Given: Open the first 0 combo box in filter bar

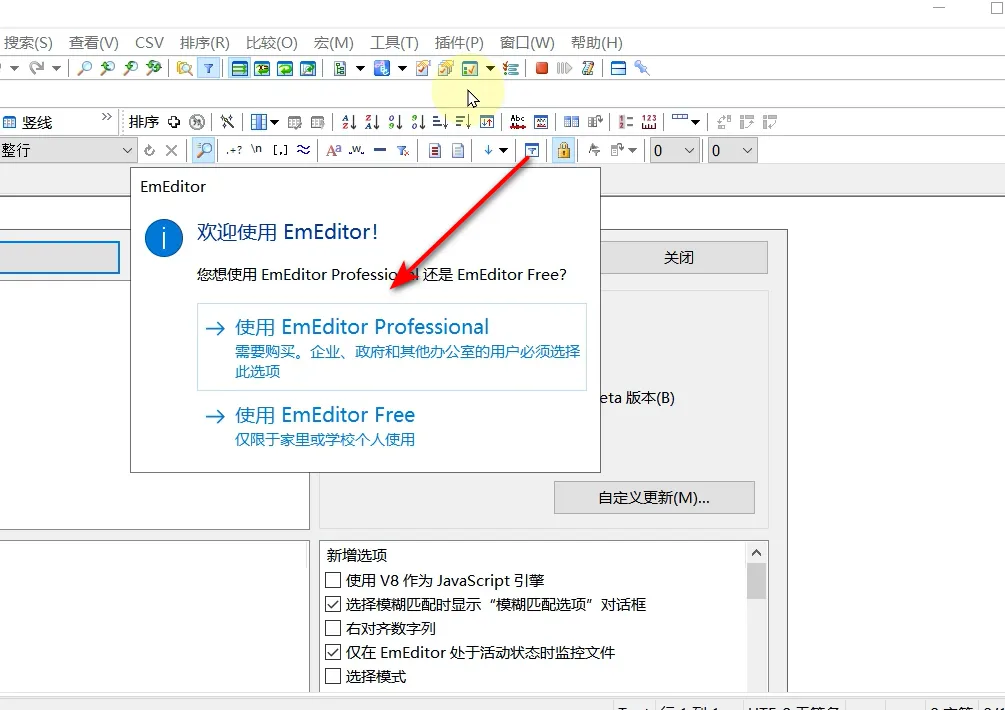Looking at the screenshot, I should click(673, 151).
